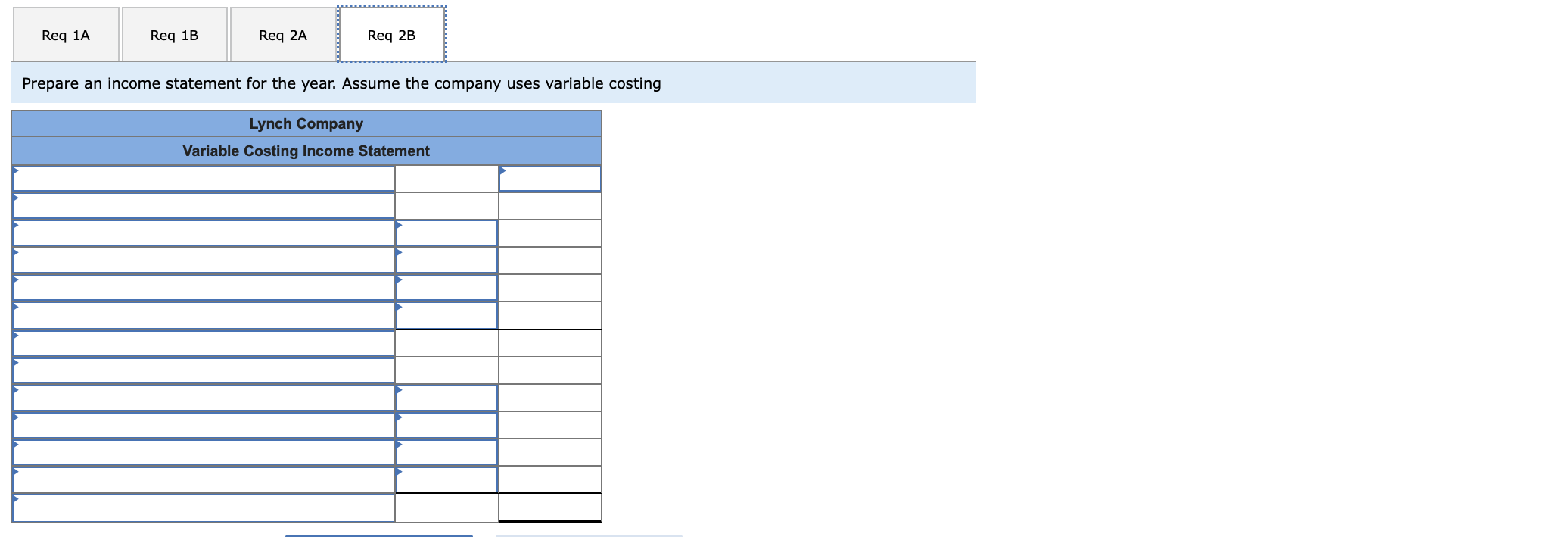
Task: Click the second row's rightmost amount cell
Action: tap(550, 206)
